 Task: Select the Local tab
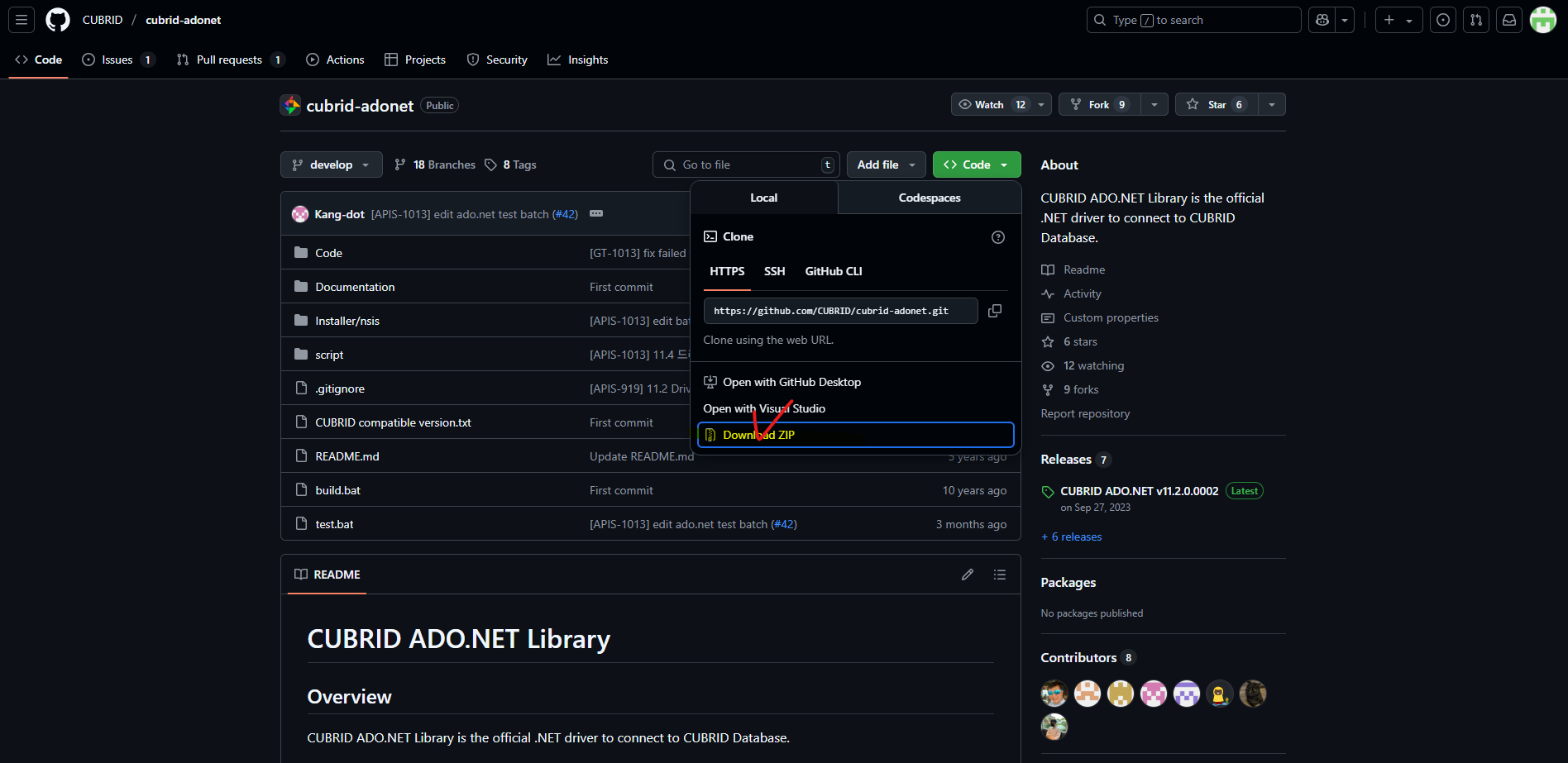click(x=763, y=198)
